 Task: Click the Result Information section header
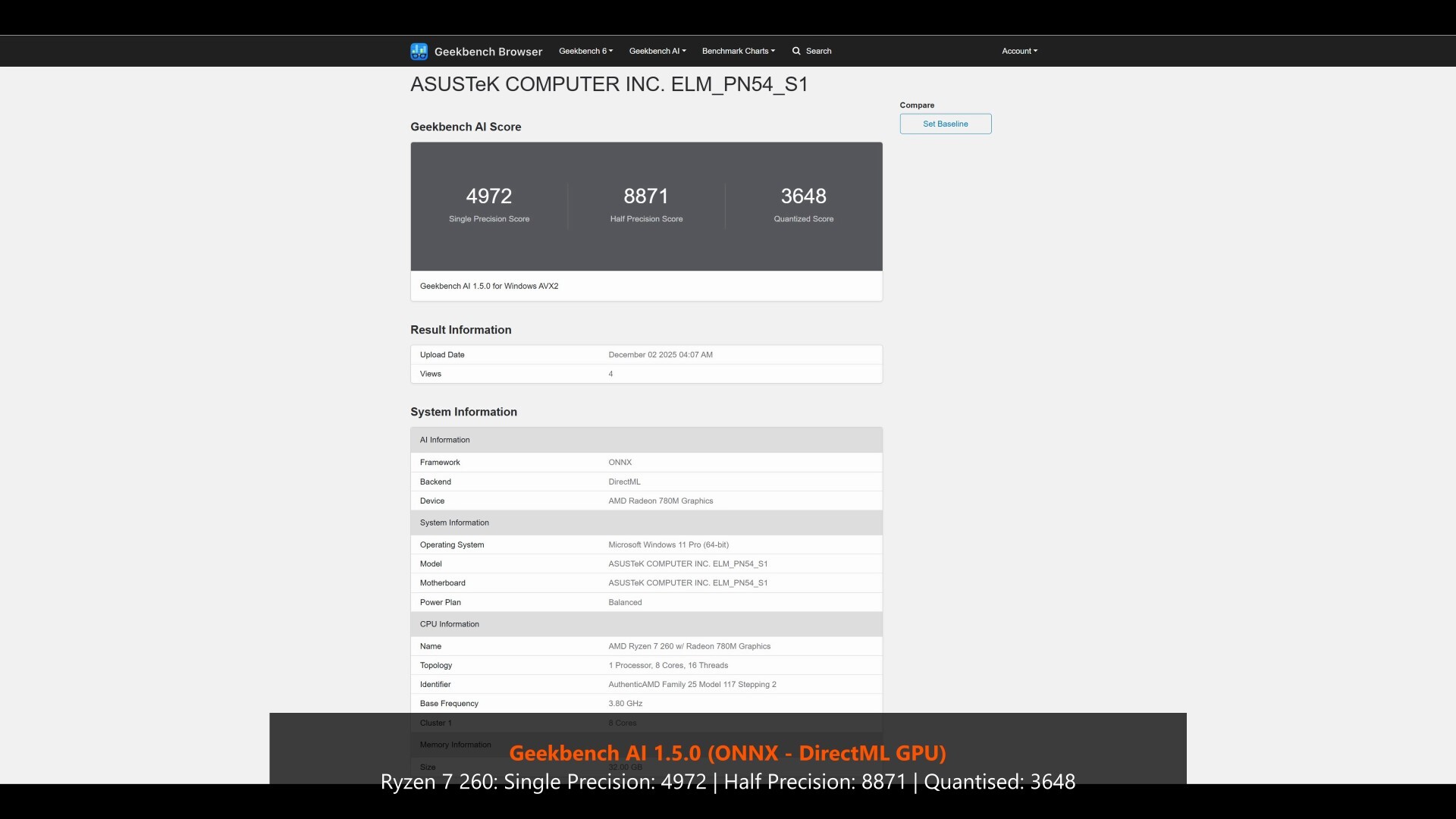pyautogui.click(x=460, y=330)
